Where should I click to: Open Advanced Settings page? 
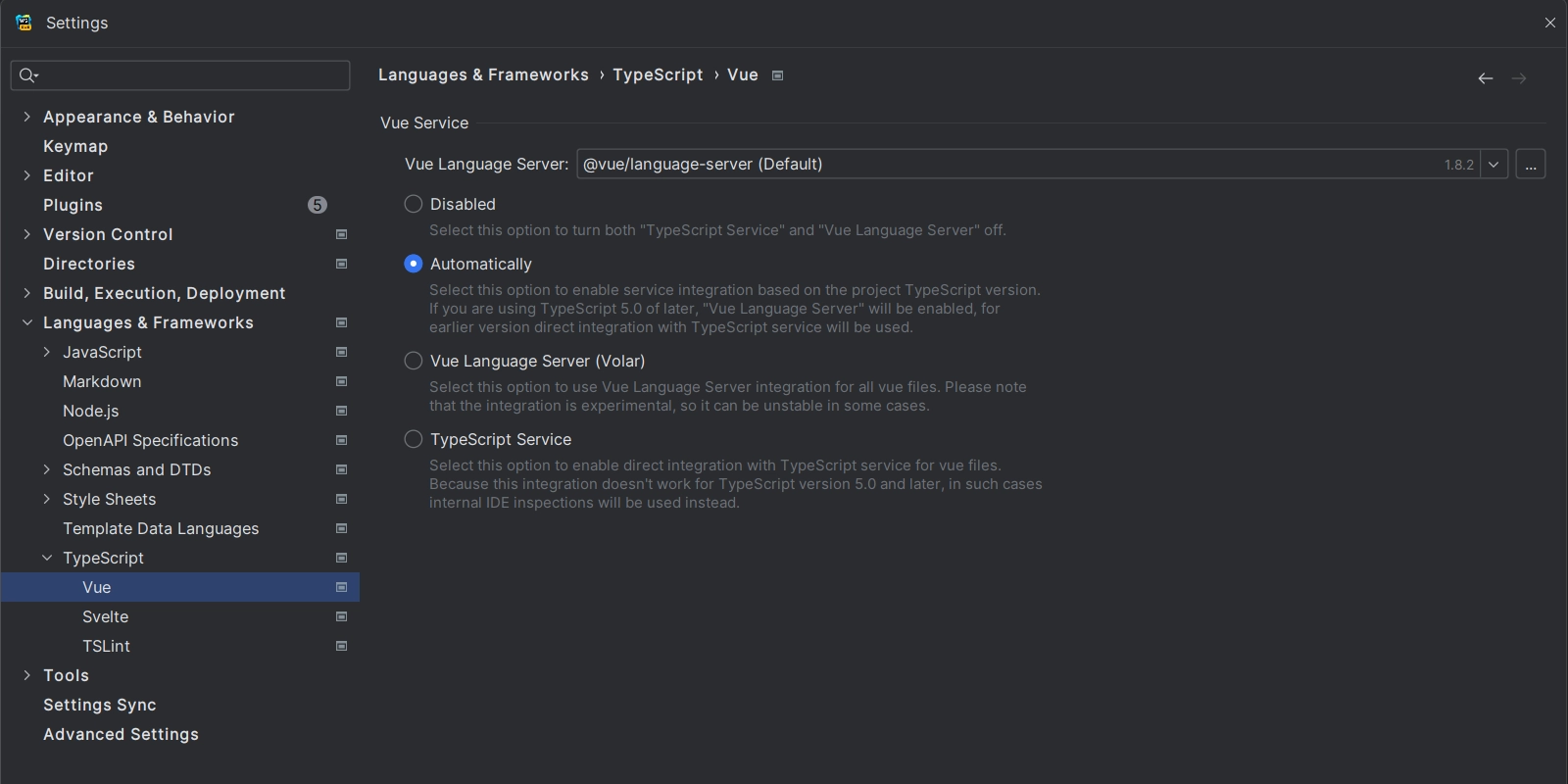[121, 734]
